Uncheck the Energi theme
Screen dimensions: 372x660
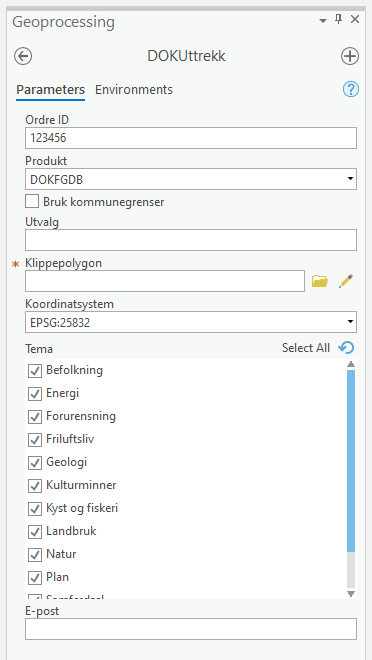[x=35, y=394]
